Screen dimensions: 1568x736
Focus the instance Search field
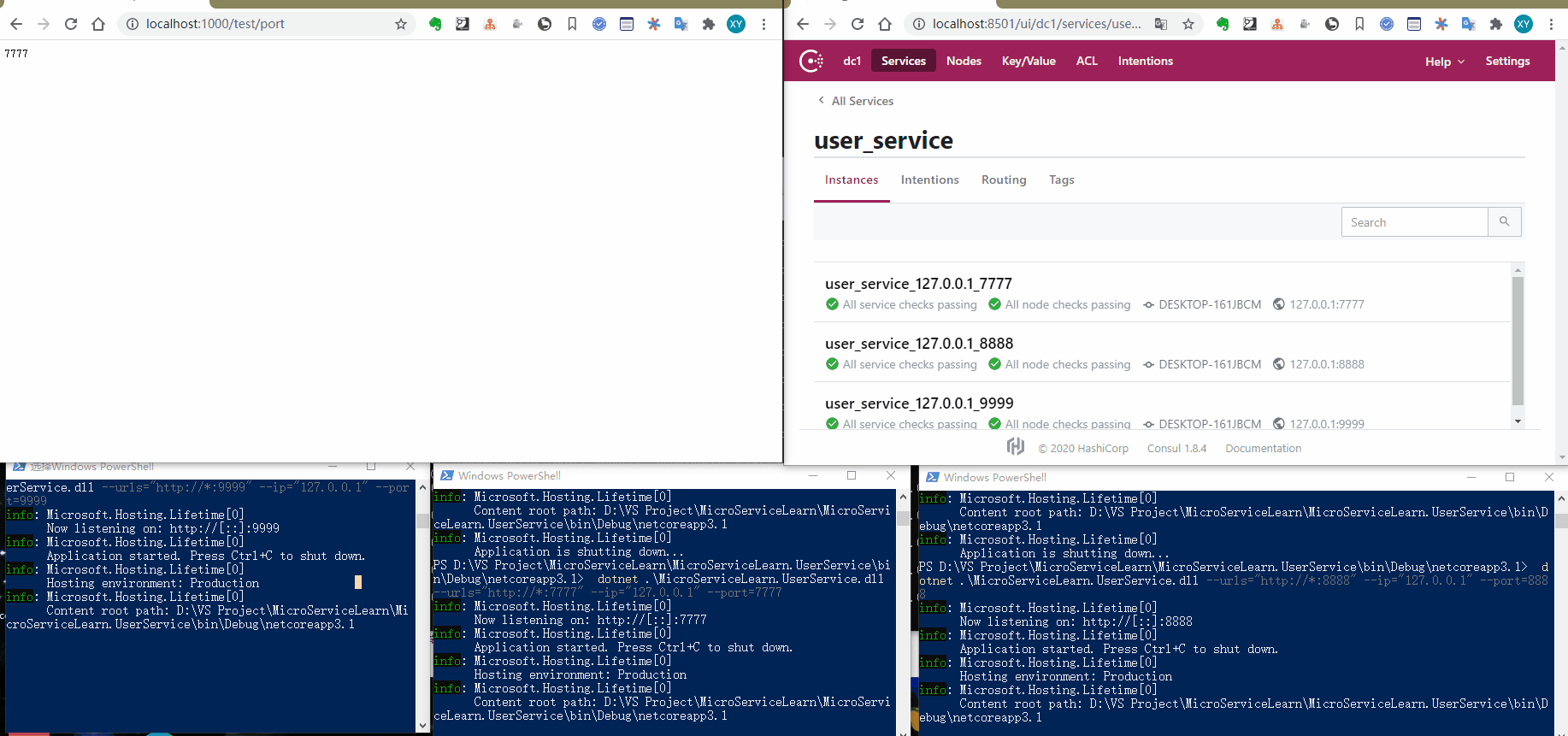(x=1414, y=222)
